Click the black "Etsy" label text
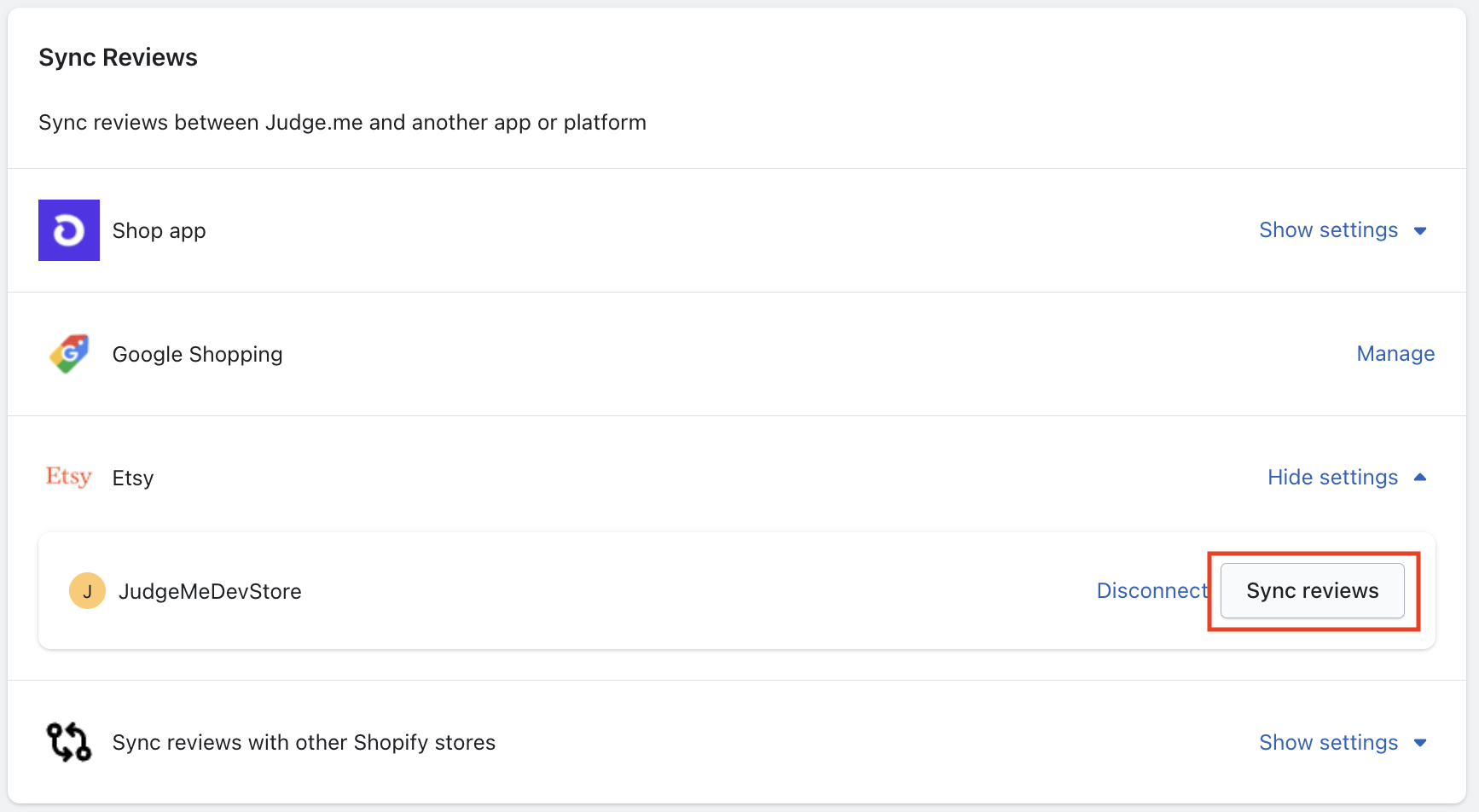This screenshot has width=1479, height=812. (x=133, y=478)
